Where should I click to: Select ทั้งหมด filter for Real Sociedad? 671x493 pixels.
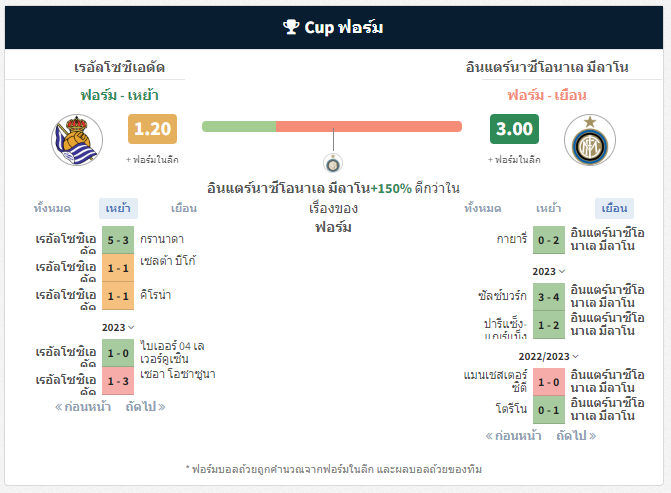tap(52, 208)
